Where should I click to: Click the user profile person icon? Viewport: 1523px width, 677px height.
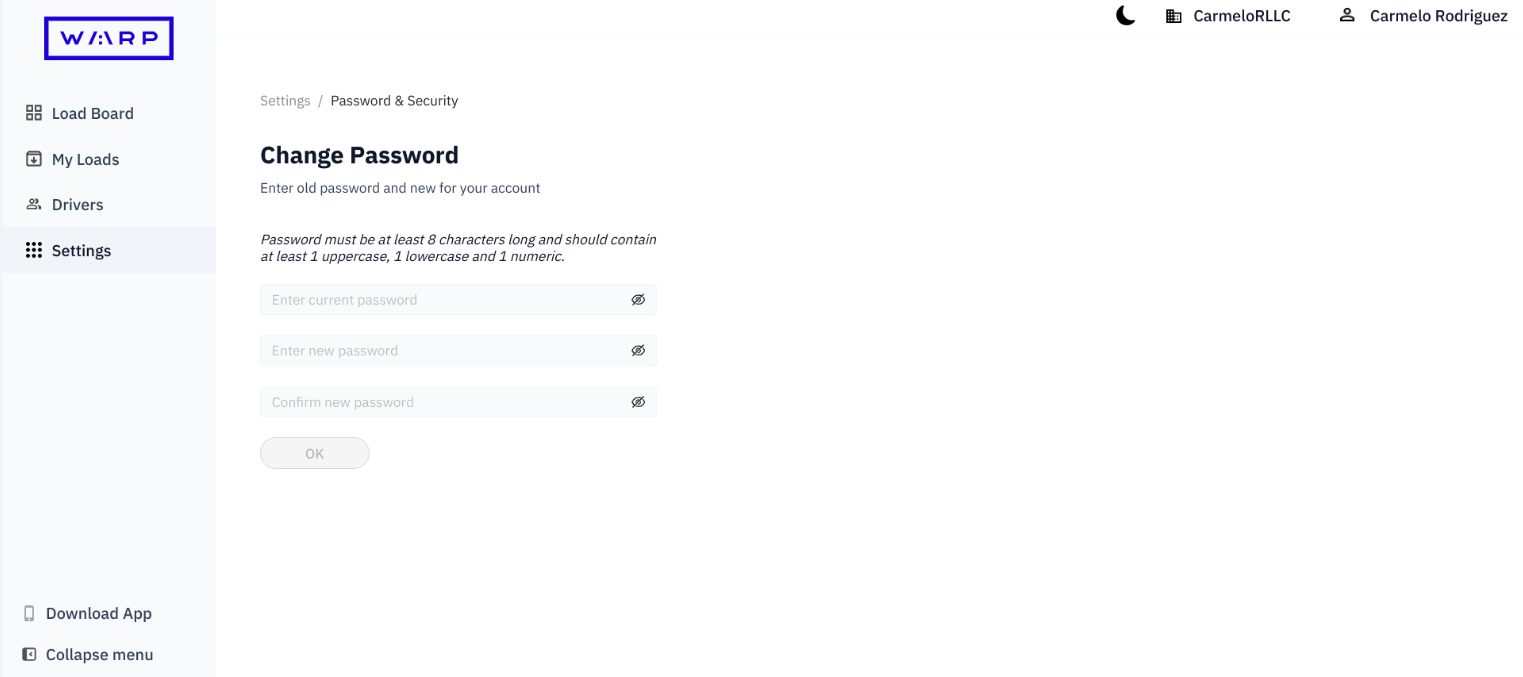tap(1347, 15)
